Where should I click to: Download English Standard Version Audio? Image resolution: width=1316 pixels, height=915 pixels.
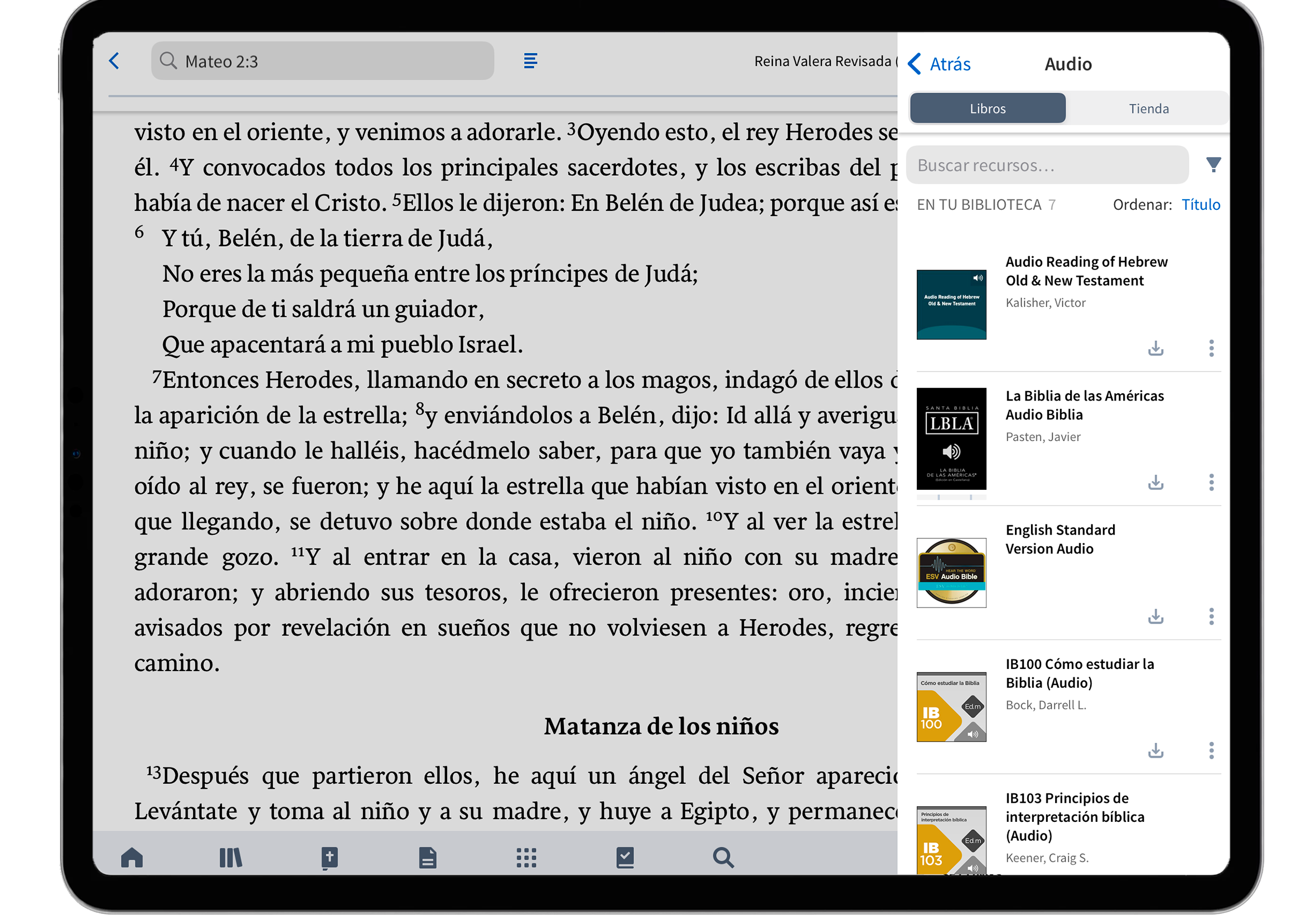(x=1155, y=617)
